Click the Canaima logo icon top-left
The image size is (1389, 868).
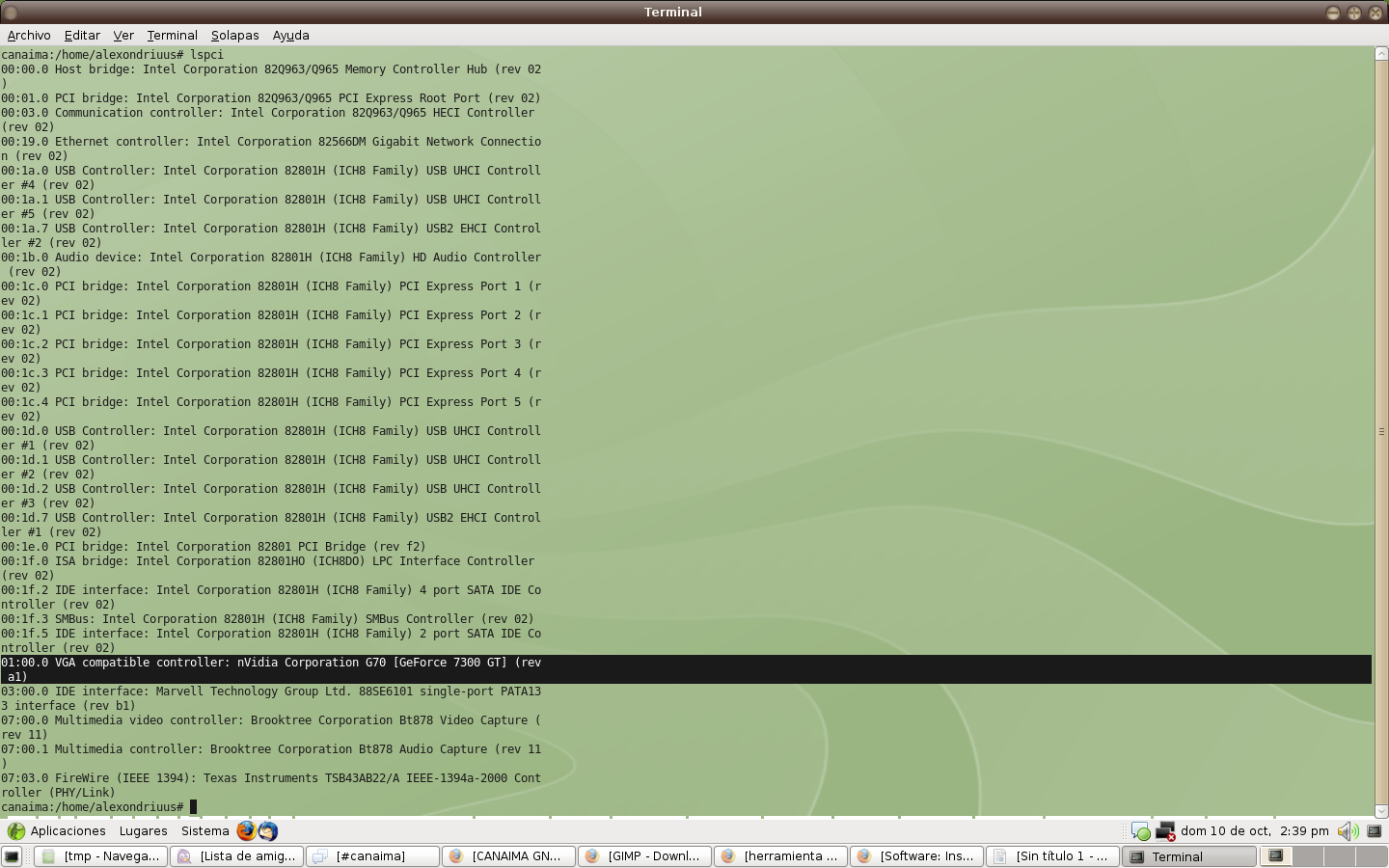15,830
